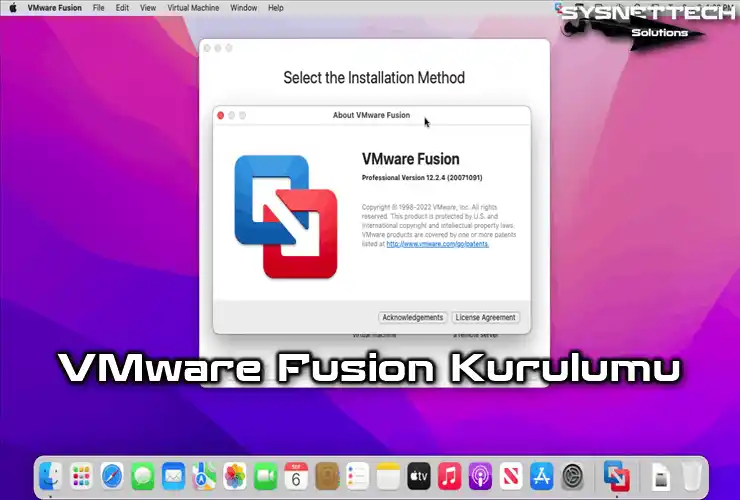Open News from the Dock

(x=511, y=475)
